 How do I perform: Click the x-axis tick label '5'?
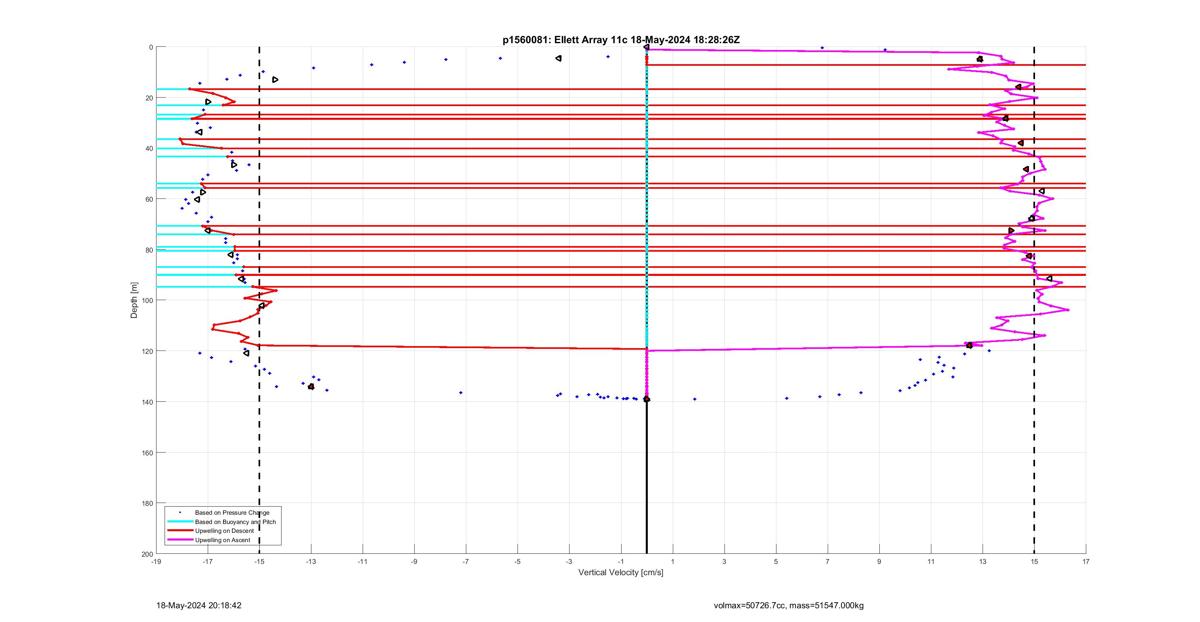[776, 562]
